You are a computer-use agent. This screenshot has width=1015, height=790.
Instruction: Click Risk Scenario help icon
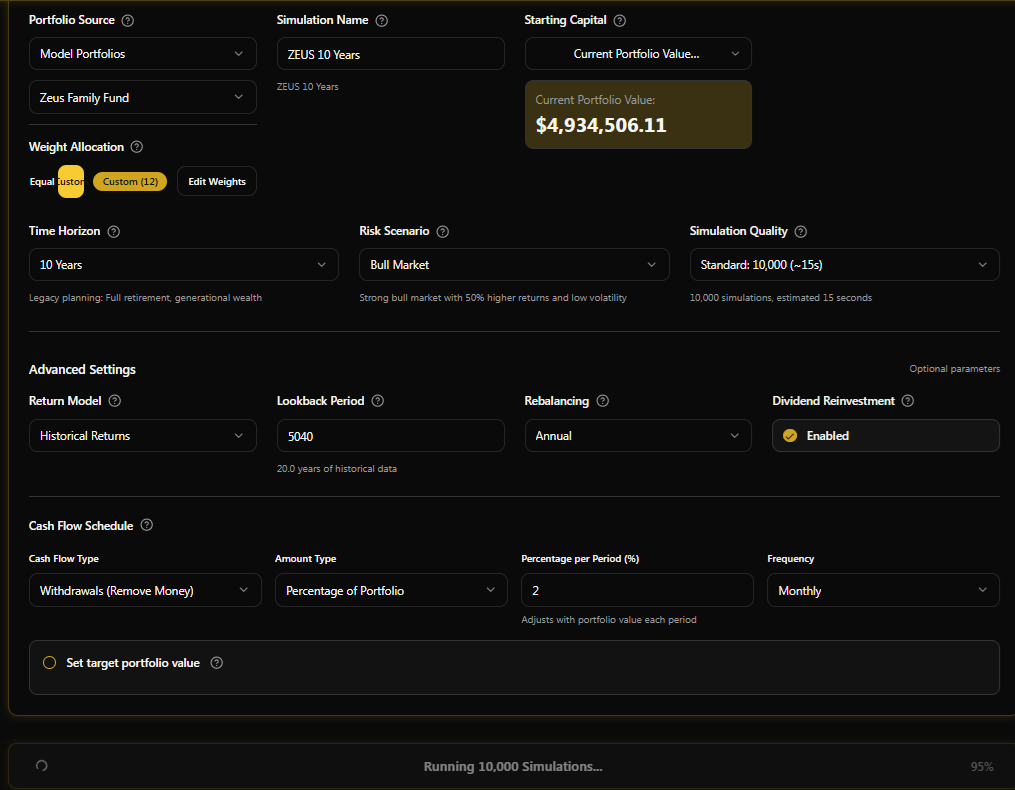(x=443, y=231)
